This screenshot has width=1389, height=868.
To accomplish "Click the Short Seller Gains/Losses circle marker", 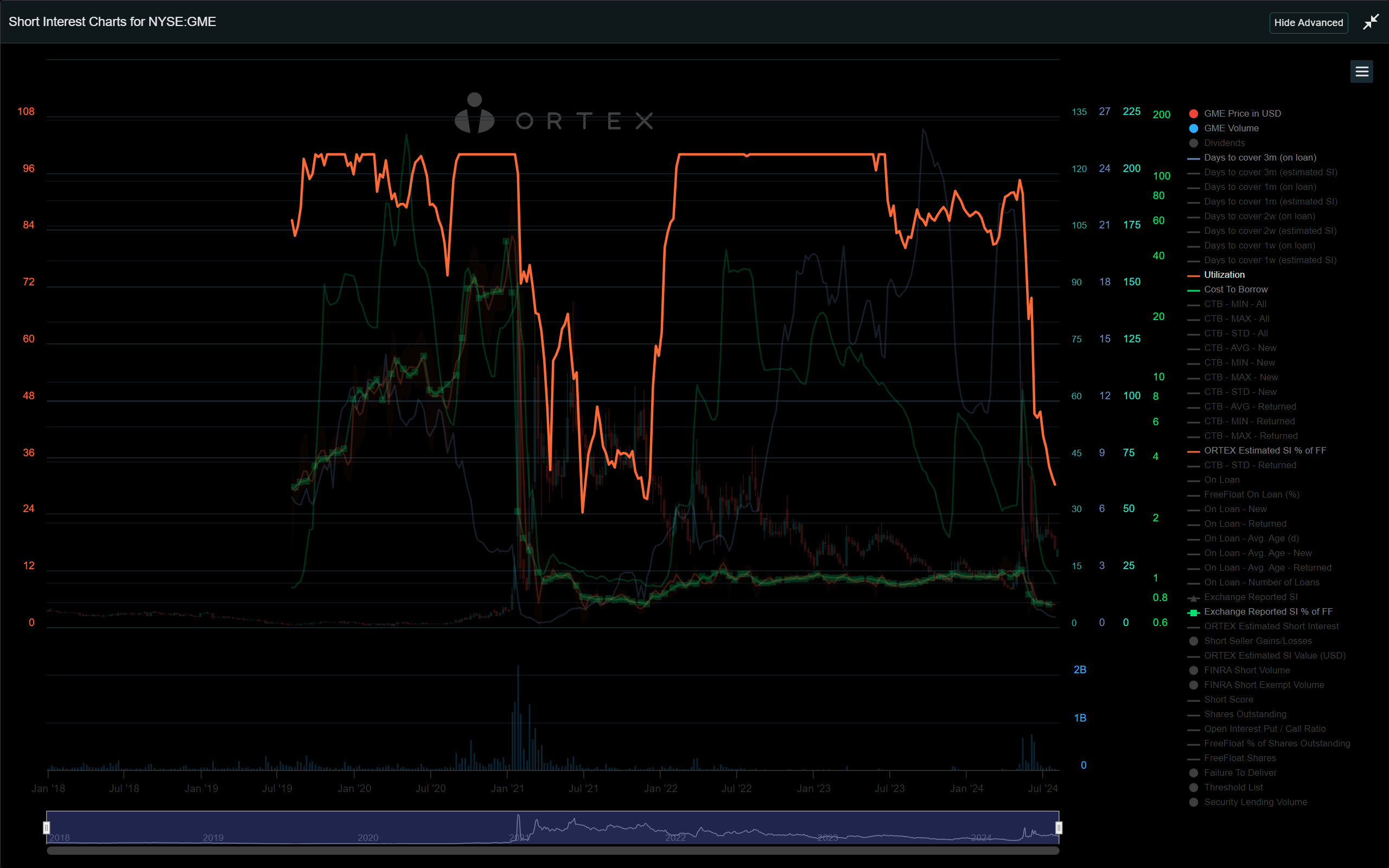I will [x=1195, y=641].
